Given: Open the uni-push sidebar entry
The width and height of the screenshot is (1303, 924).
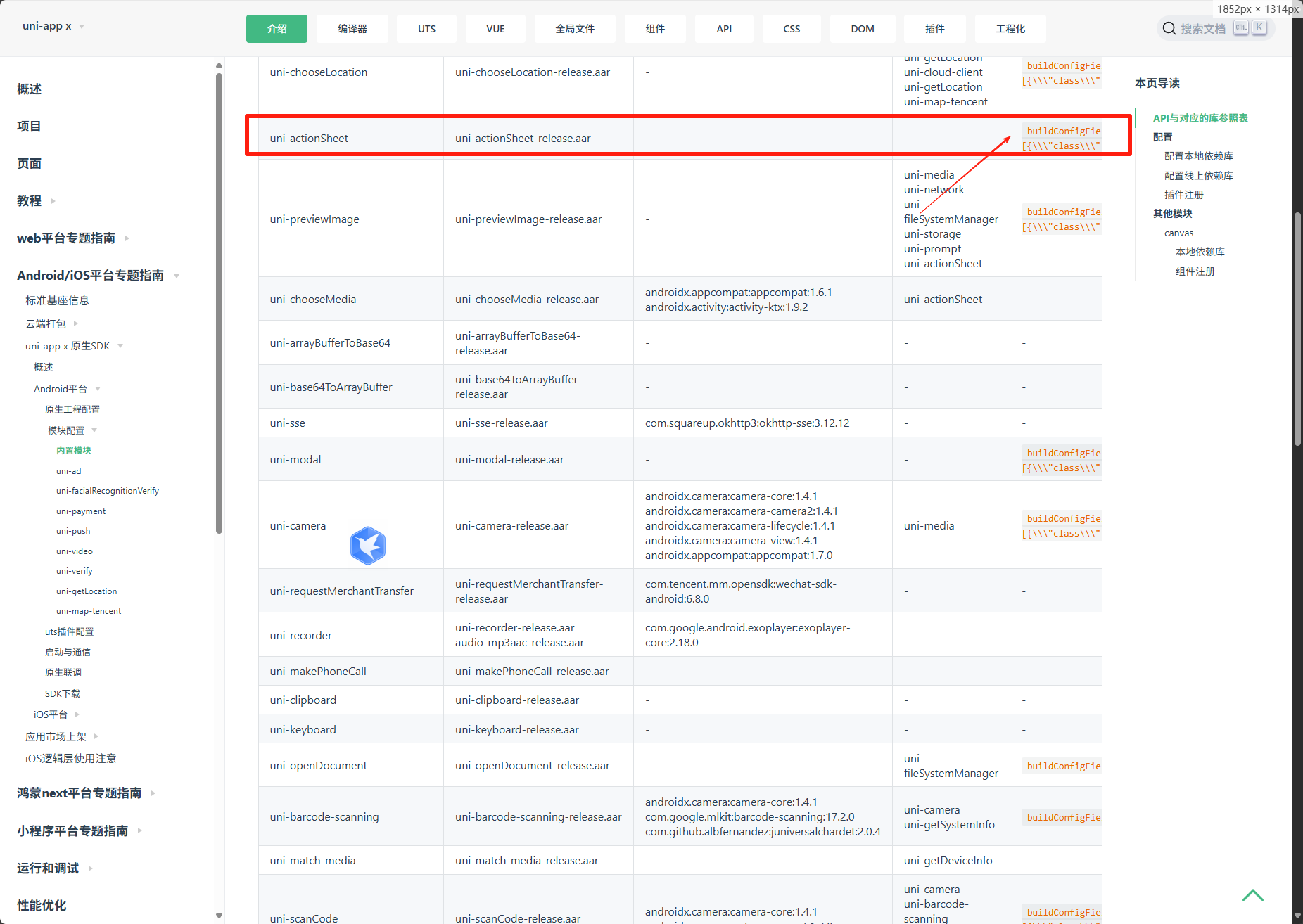Looking at the screenshot, I should [x=73, y=531].
